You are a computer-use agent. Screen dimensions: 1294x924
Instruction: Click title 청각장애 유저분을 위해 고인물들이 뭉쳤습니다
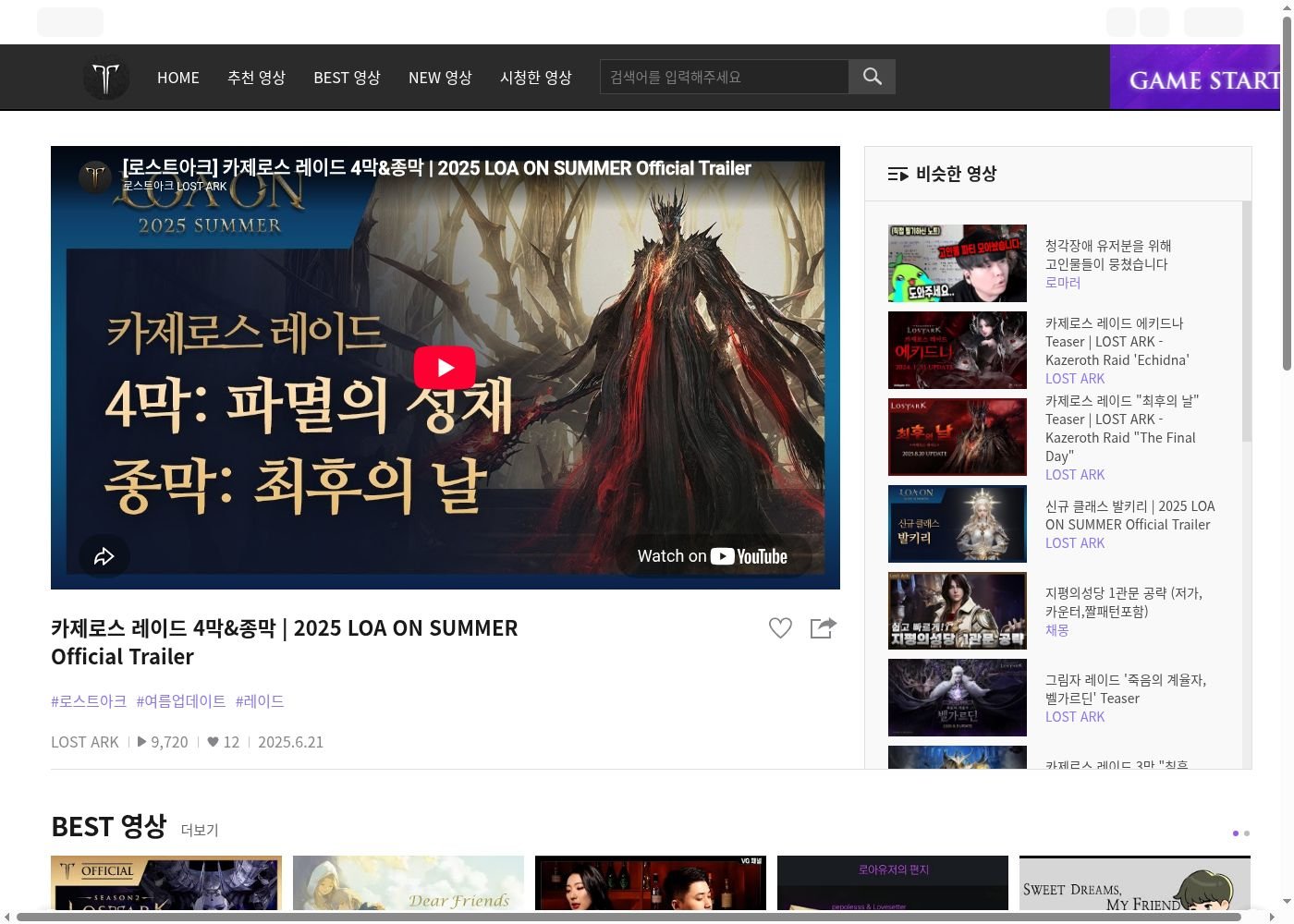click(x=1108, y=255)
